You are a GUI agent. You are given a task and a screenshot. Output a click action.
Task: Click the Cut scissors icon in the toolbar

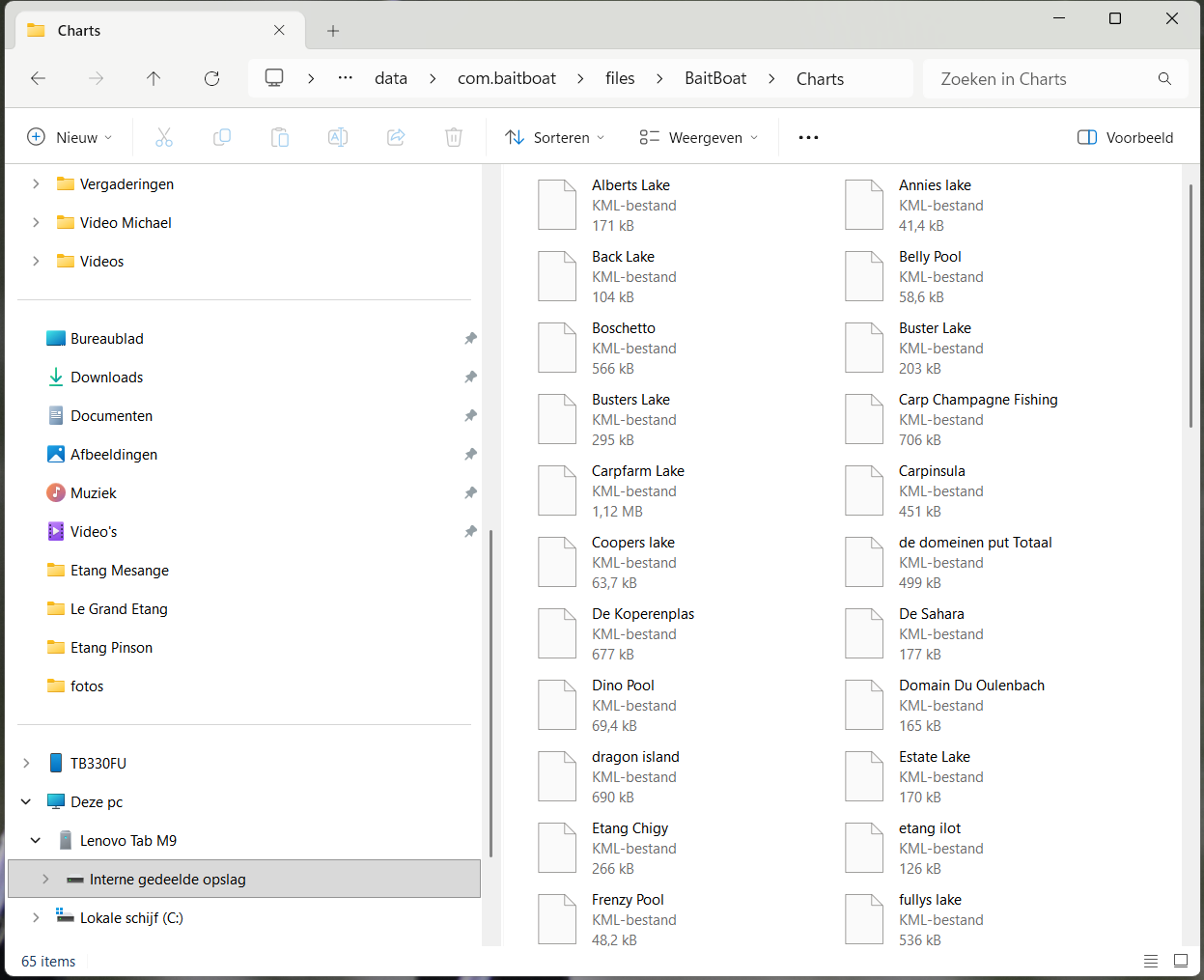click(x=164, y=138)
